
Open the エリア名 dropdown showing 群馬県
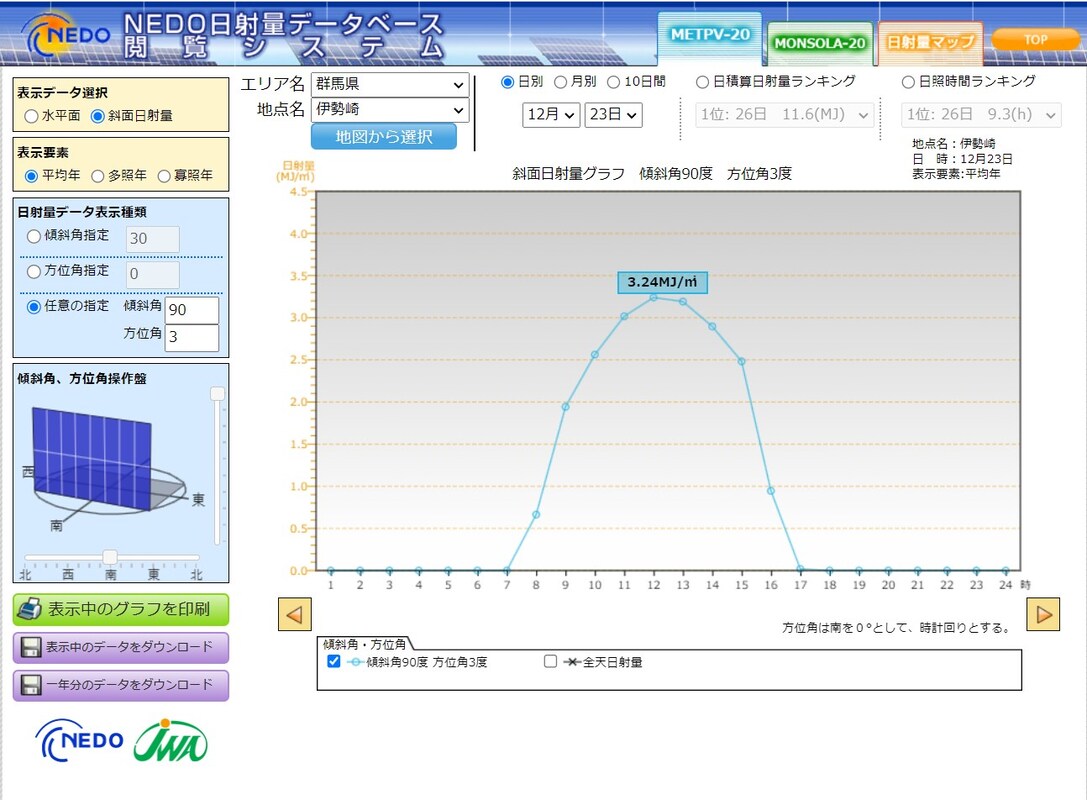390,85
